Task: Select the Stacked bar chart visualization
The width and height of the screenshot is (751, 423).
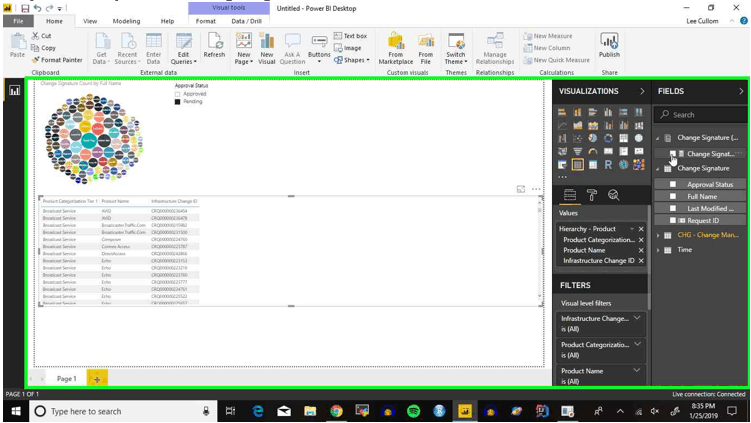Action: 562,112
